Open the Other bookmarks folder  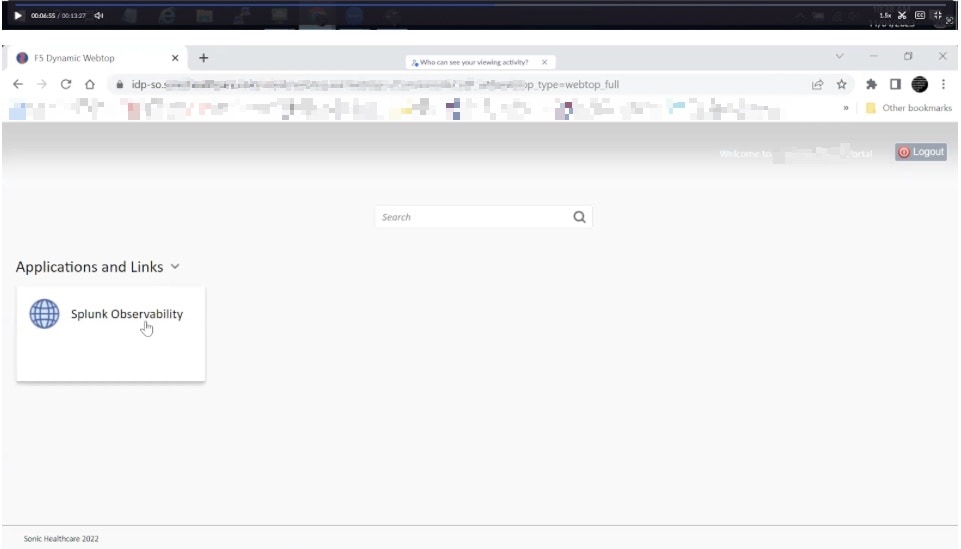pyautogui.click(x=908, y=108)
